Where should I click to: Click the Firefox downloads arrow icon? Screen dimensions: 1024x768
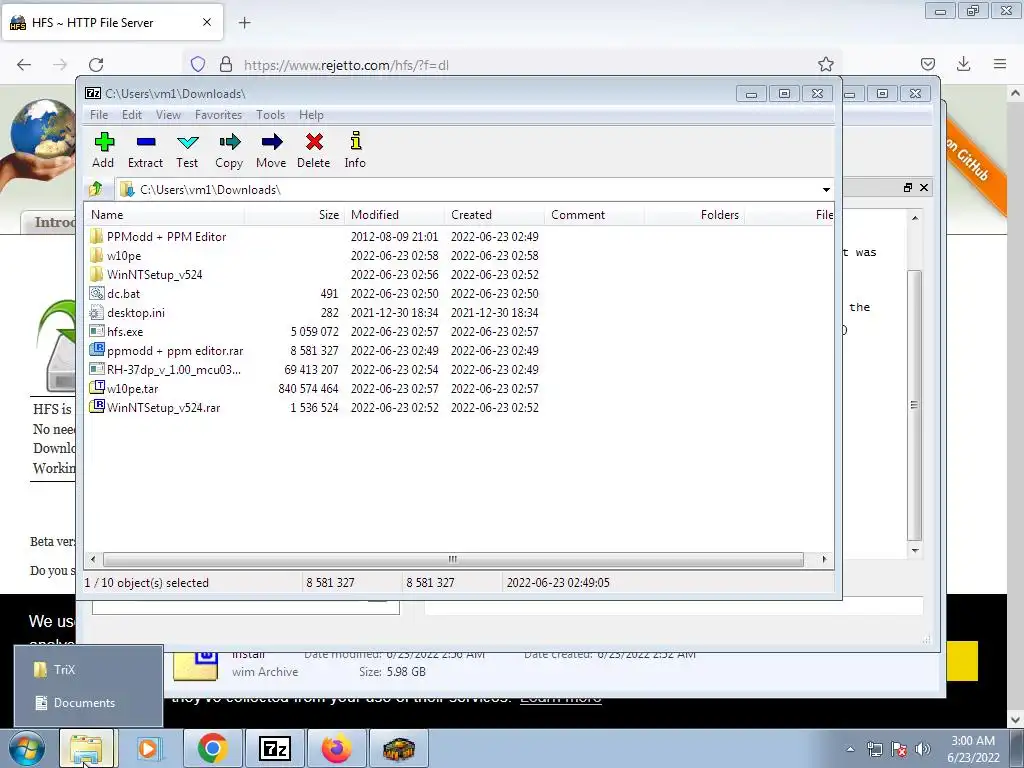[x=963, y=64]
